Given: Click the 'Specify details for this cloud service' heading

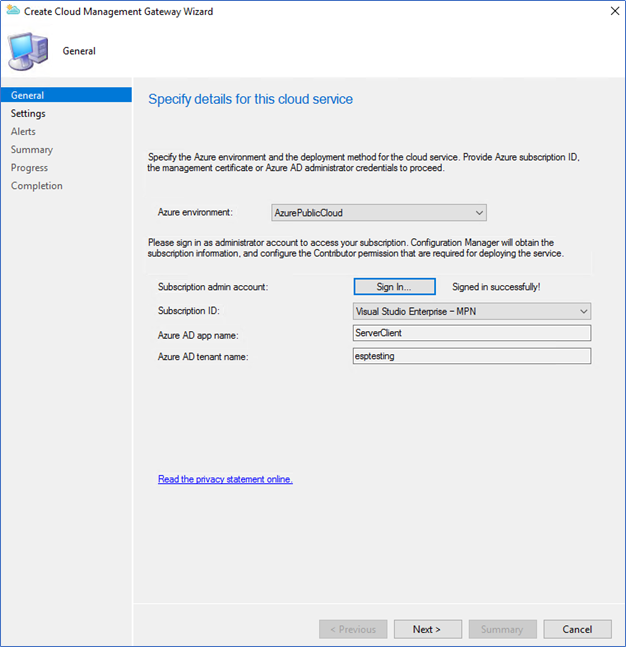Looking at the screenshot, I should click(x=250, y=99).
